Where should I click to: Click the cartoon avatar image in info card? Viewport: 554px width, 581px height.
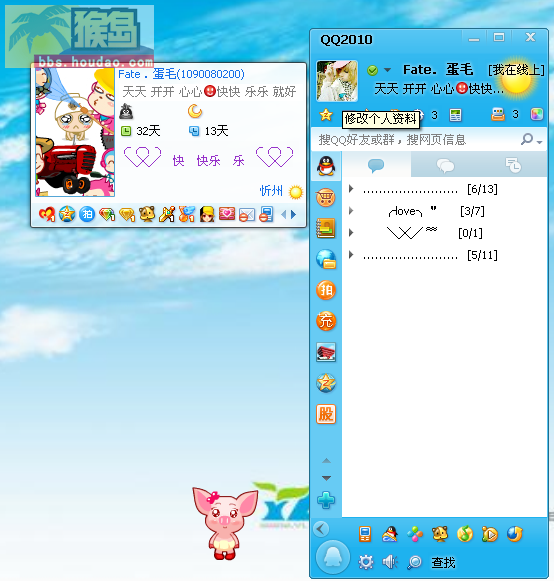click(x=75, y=132)
